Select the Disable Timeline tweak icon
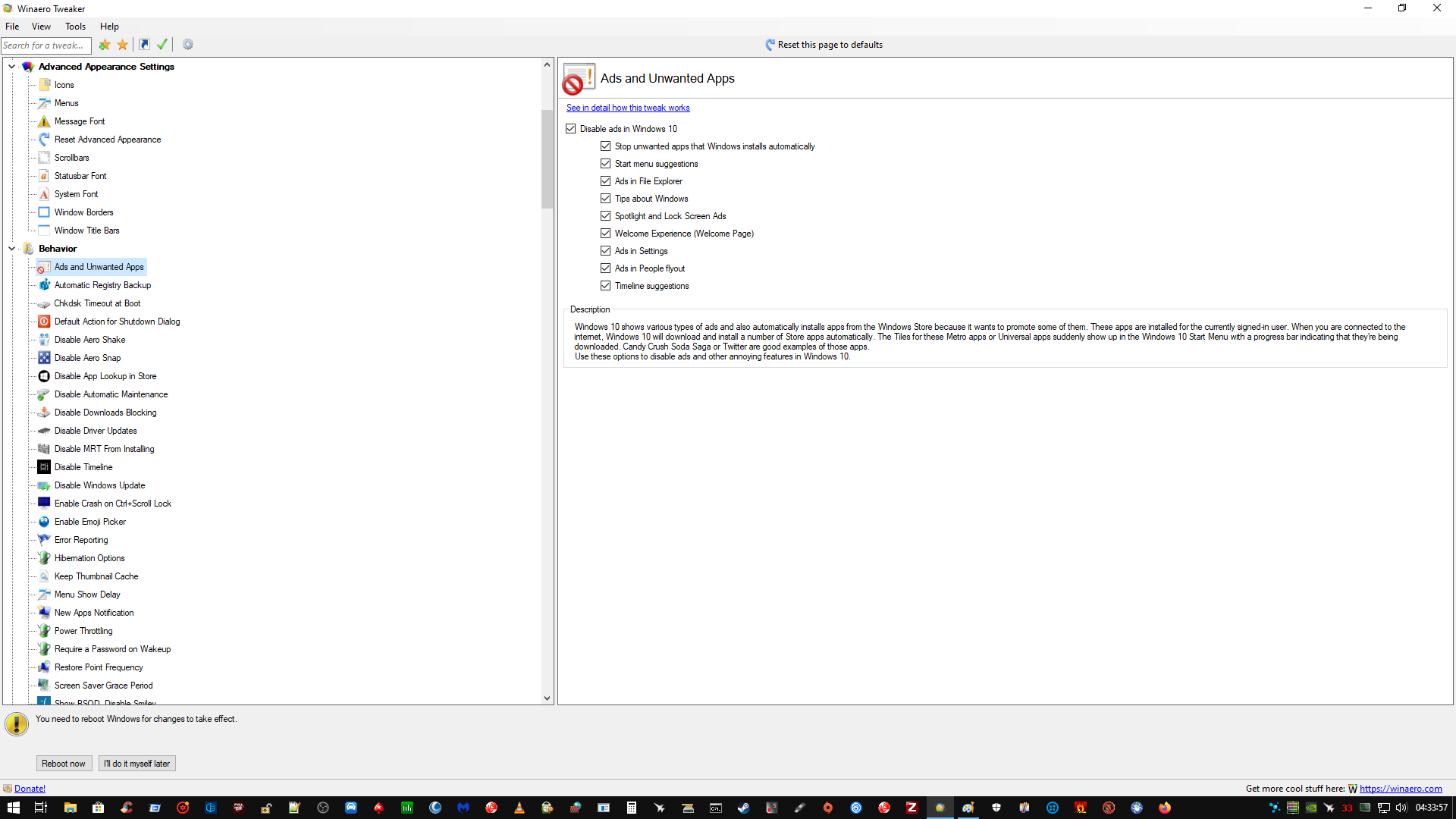Image resolution: width=1456 pixels, height=819 pixels. pos(44,467)
